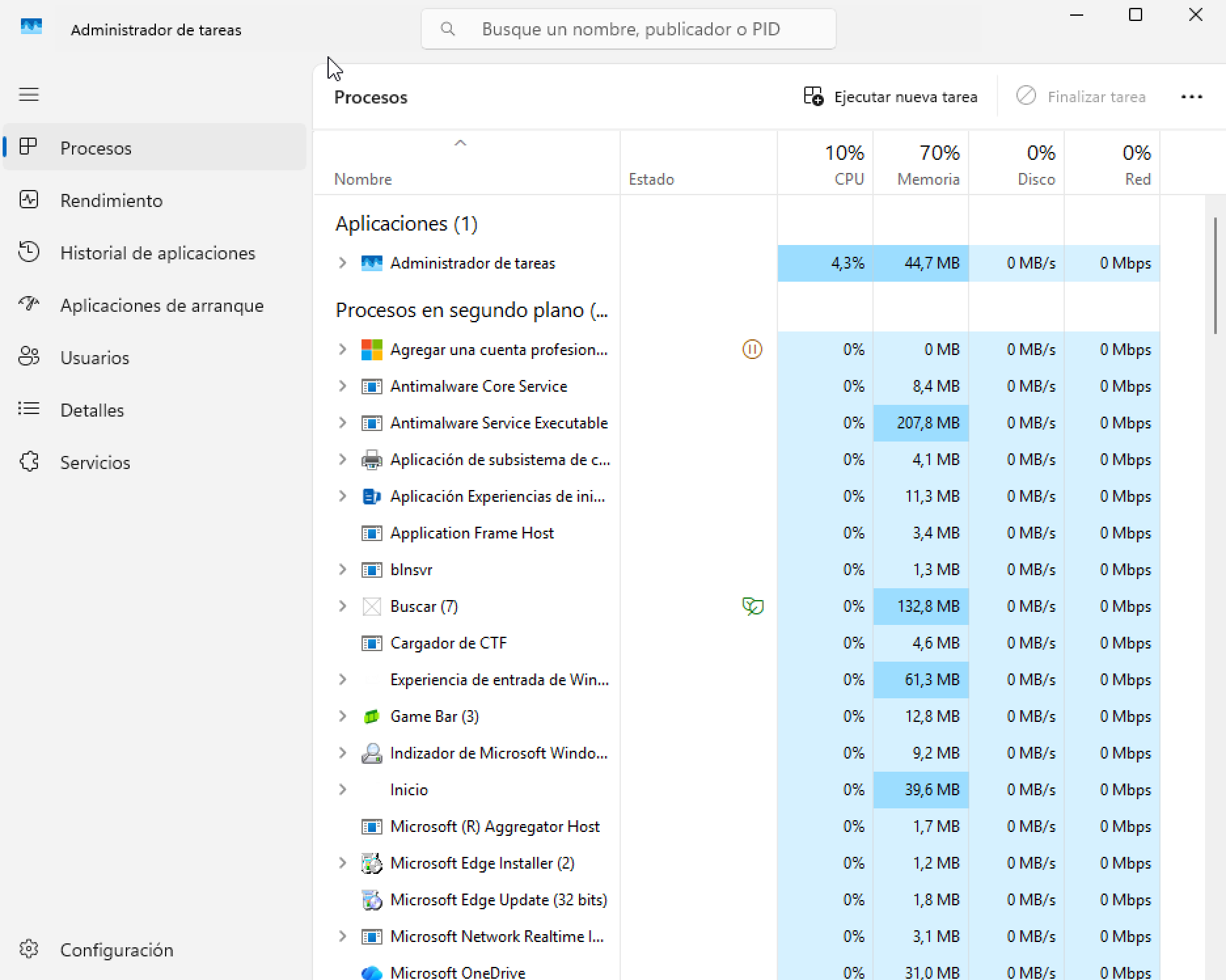Expand the Antimalware Service Executable row
The image size is (1226, 980).
coord(342,423)
